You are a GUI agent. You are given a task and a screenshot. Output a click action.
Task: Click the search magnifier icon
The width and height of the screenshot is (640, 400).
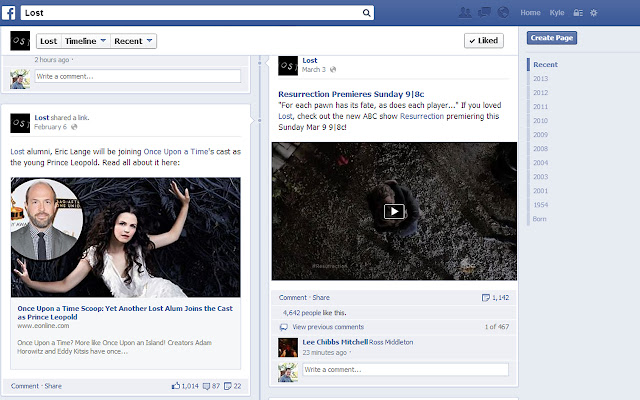coord(367,13)
